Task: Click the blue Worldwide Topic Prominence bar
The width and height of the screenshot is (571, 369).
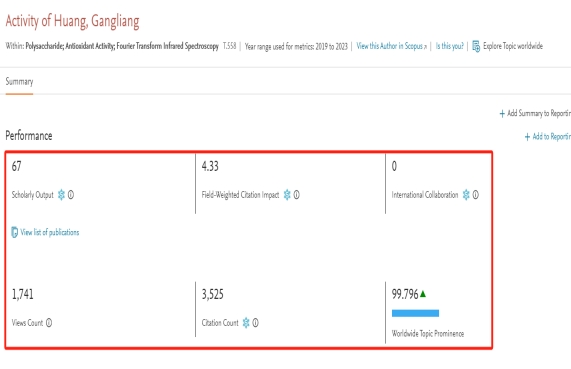Action: [416, 313]
